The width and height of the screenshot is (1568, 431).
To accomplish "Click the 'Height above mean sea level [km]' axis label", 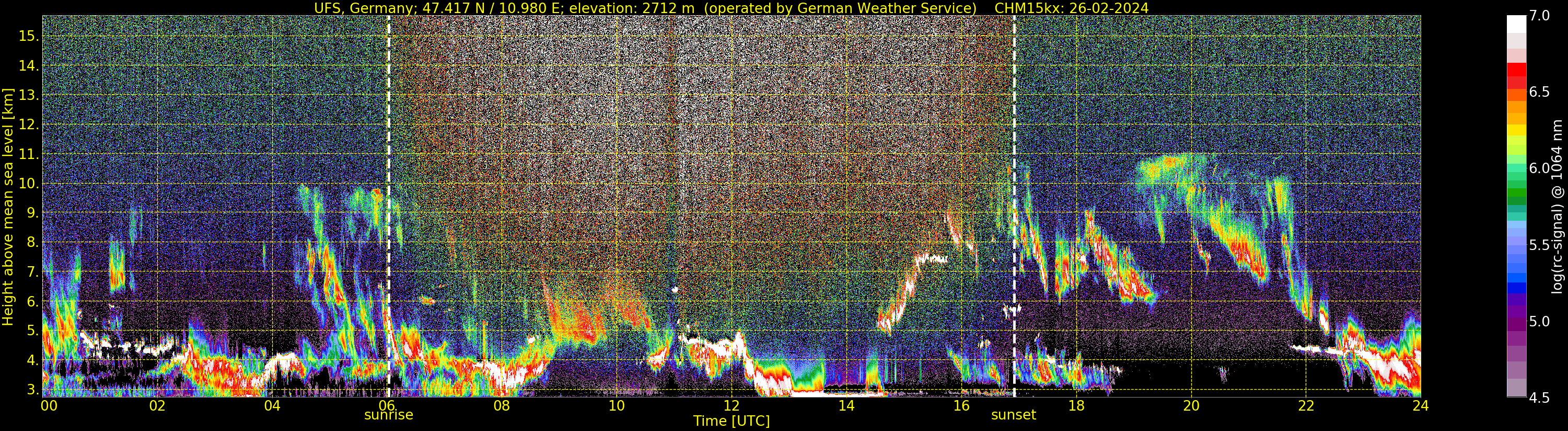I will pyautogui.click(x=8, y=207).
